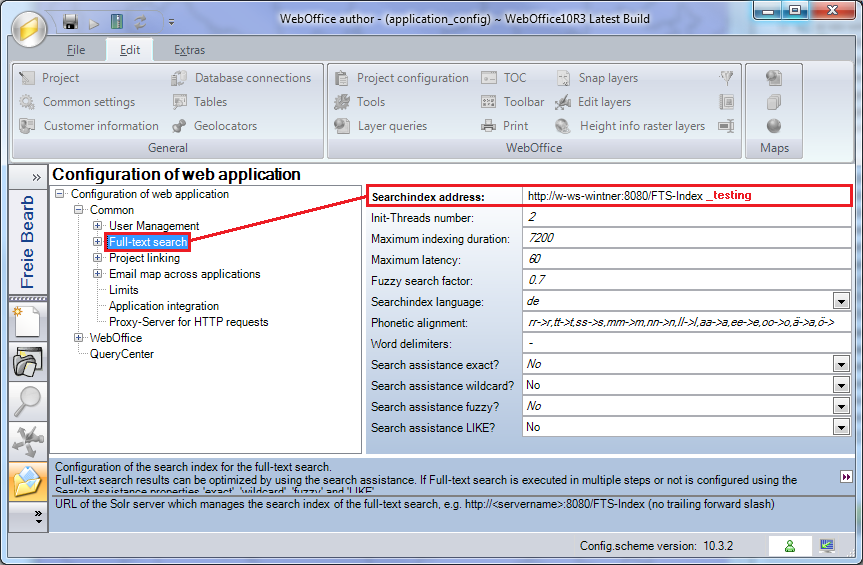Open the Searchindex language dropdown
The width and height of the screenshot is (863, 565).
point(841,301)
